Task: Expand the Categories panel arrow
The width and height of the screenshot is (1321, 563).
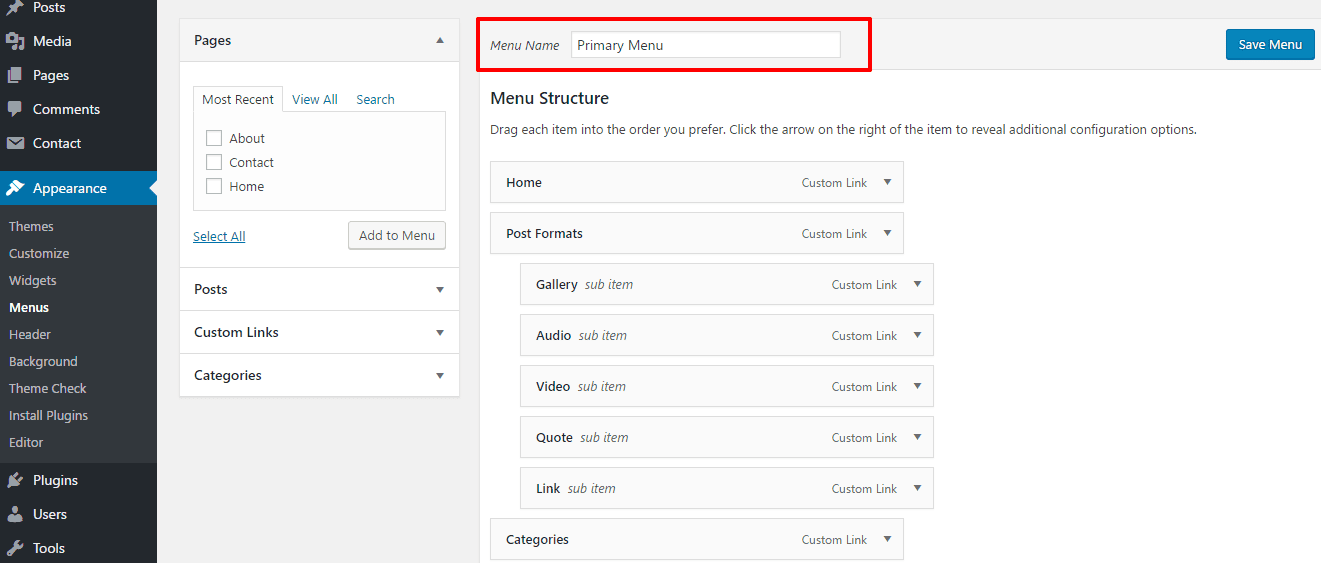Action: [440, 376]
